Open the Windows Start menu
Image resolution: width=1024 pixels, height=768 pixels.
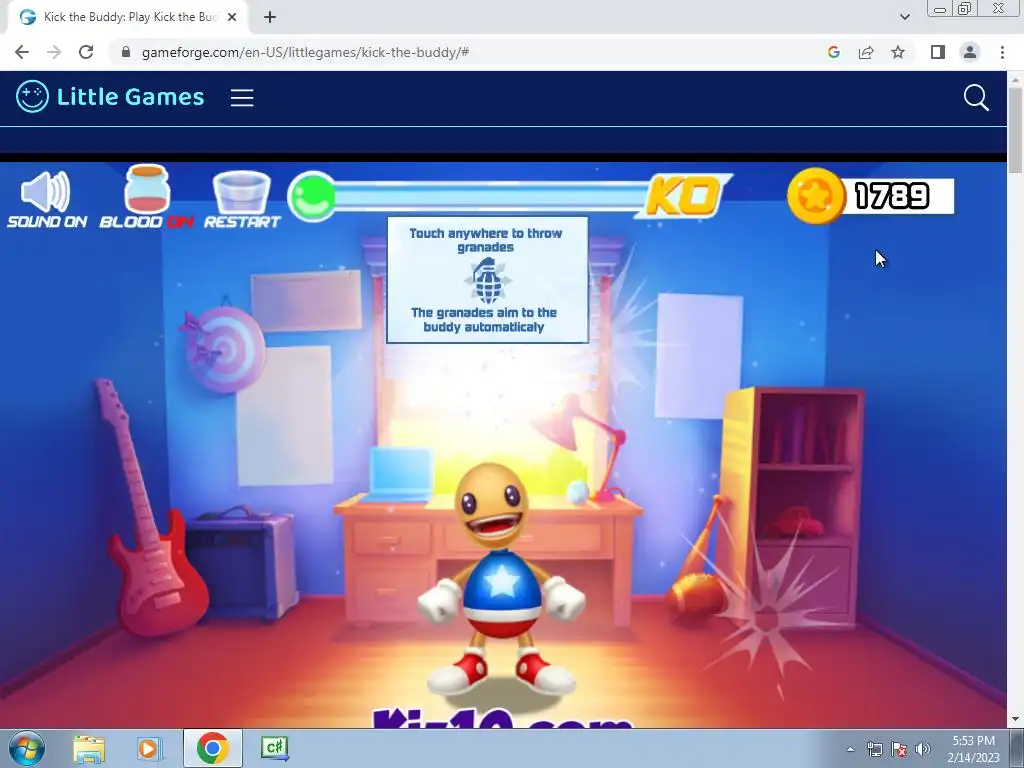[x=26, y=748]
